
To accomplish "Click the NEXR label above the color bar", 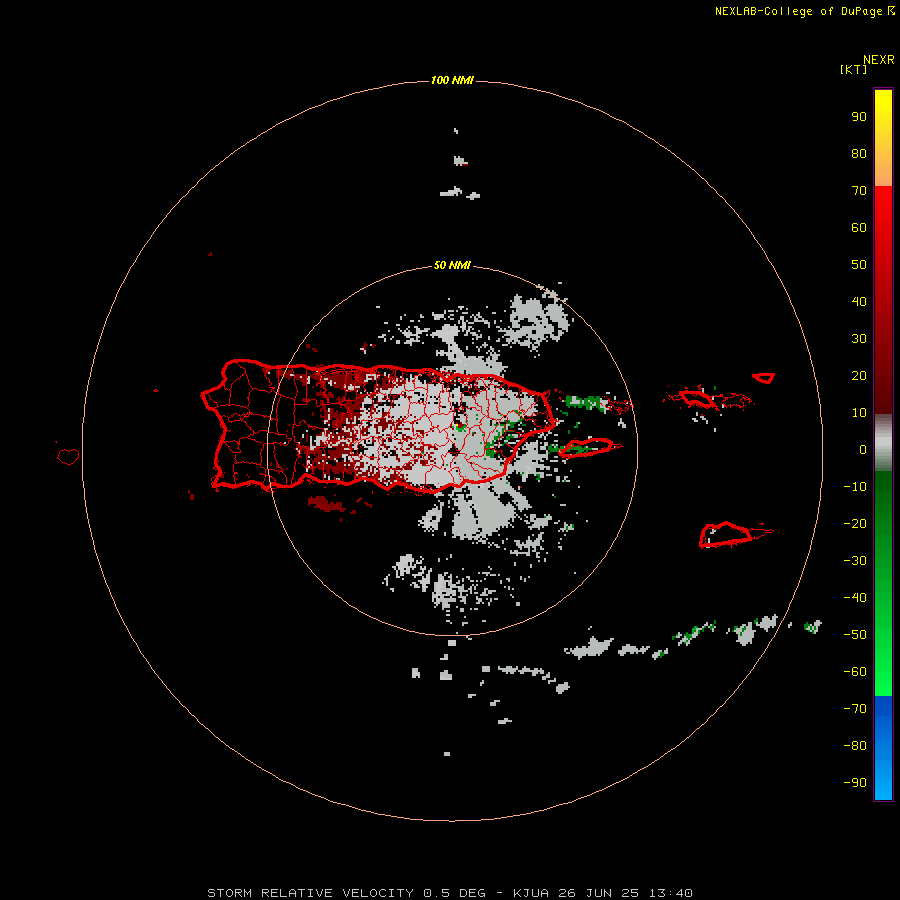I will click(878, 60).
